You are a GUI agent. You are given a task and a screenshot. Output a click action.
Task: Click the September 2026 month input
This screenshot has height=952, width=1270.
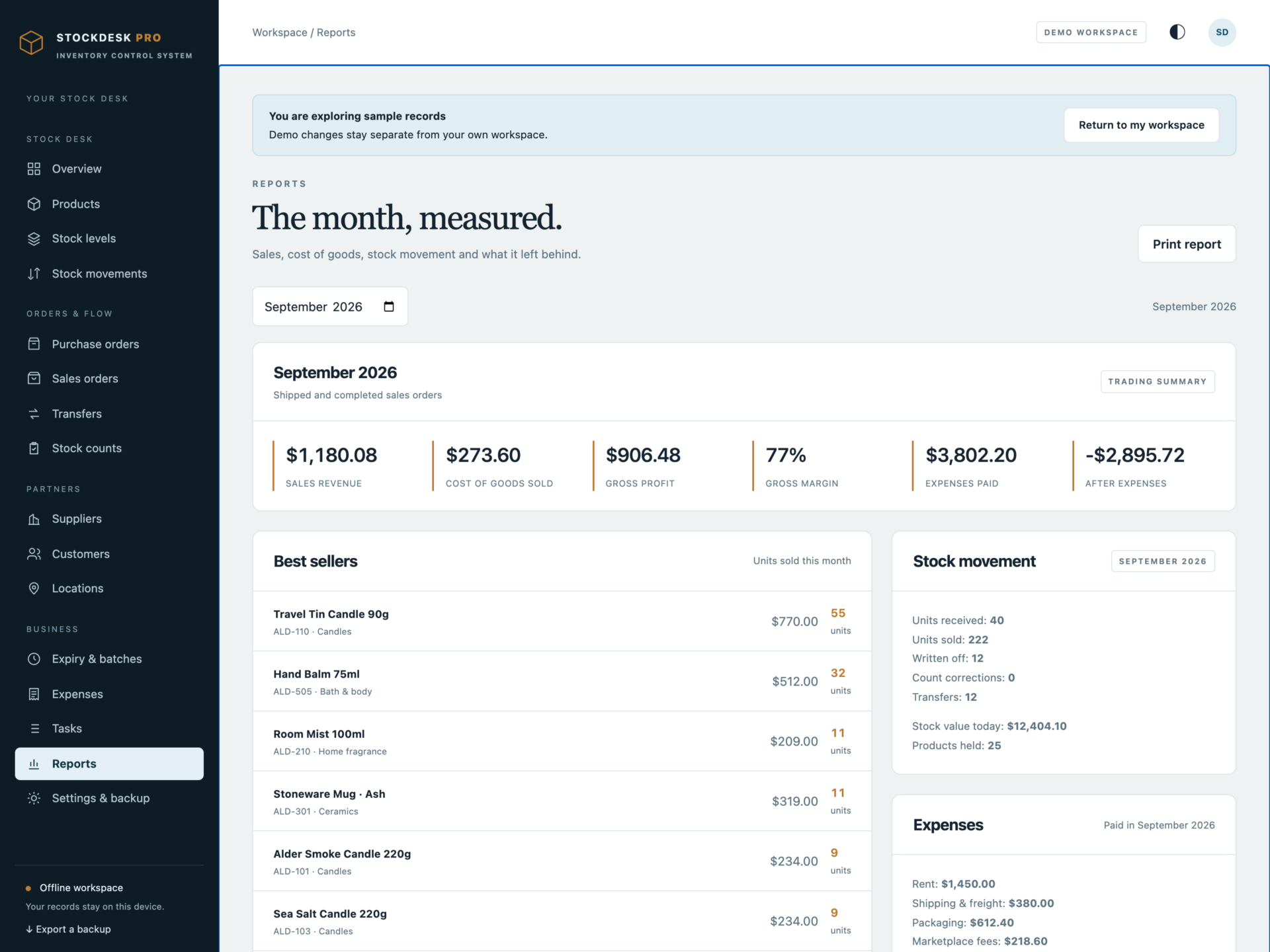coord(330,306)
